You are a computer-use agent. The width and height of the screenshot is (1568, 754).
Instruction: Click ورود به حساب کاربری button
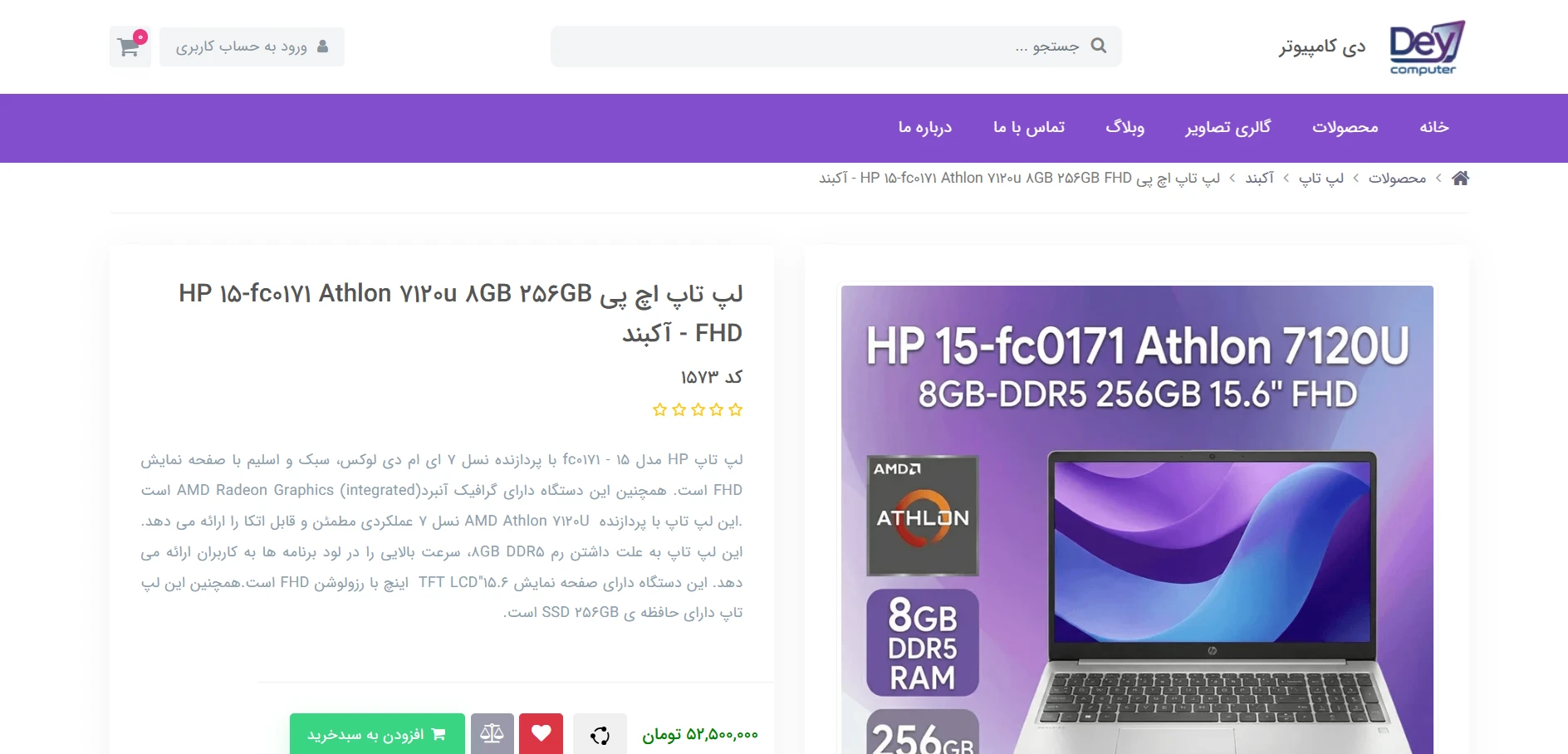pos(252,47)
